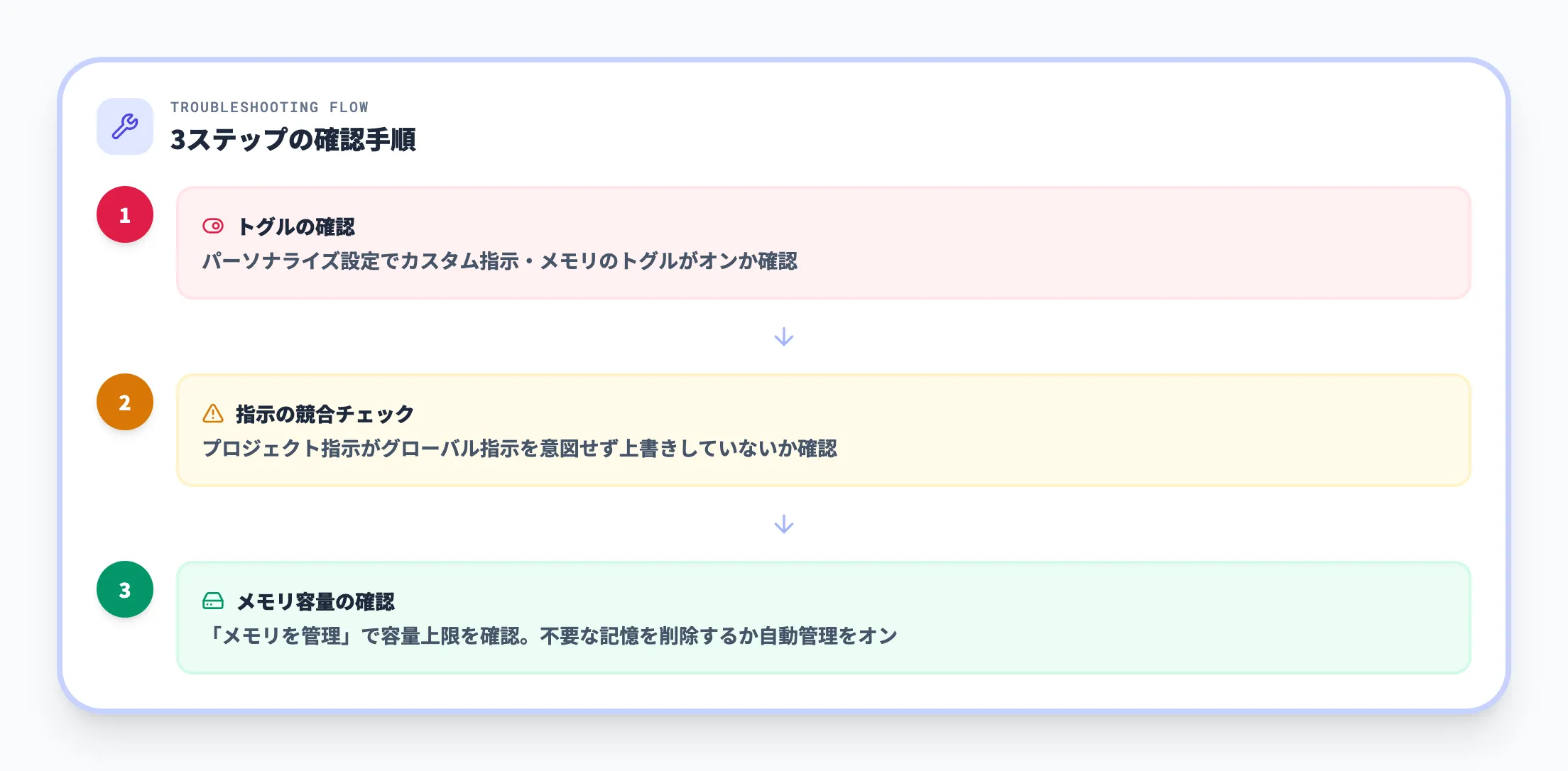Open the 3ステップの確認手順 heading
Viewport: 1568px width, 771px height.
coord(295,140)
